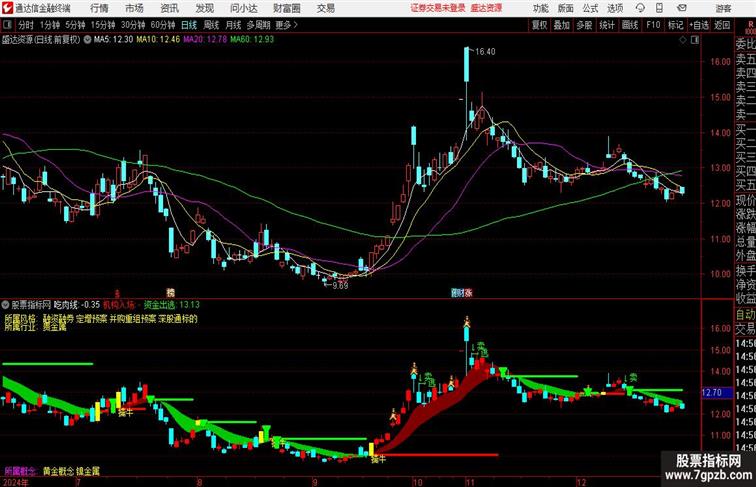The height and width of the screenshot is (487, 756).
Task: Click the 证券交易未登录 login link
Action: pyautogui.click(x=438, y=8)
